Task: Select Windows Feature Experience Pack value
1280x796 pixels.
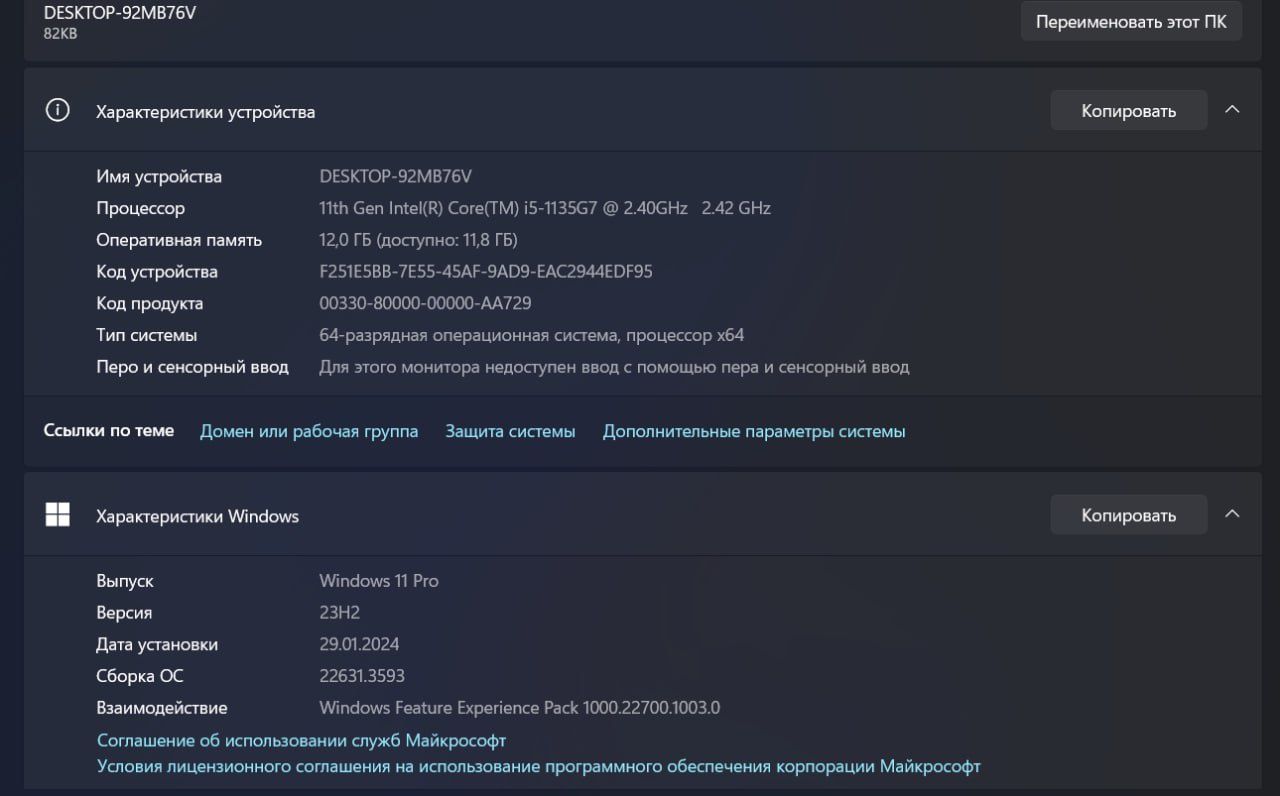Action: pos(519,707)
